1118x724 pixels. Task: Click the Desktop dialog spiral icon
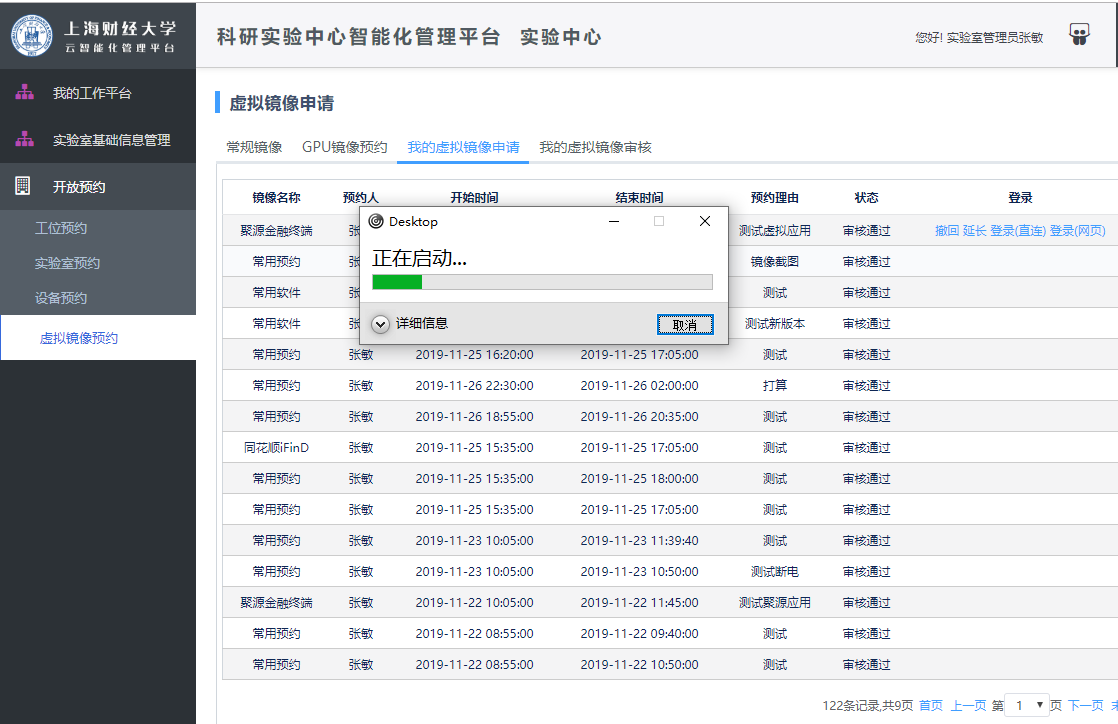[x=376, y=222]
